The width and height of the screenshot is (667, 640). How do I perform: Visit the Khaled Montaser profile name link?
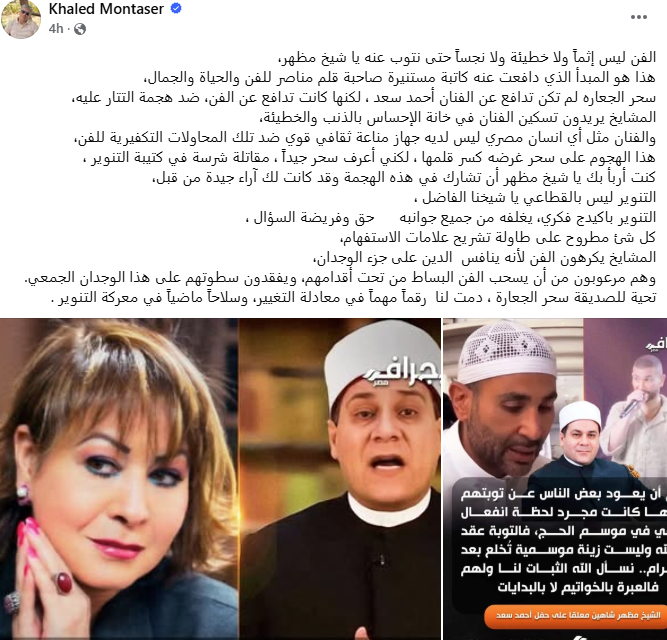pyautogui.click(x=106, y=9)
